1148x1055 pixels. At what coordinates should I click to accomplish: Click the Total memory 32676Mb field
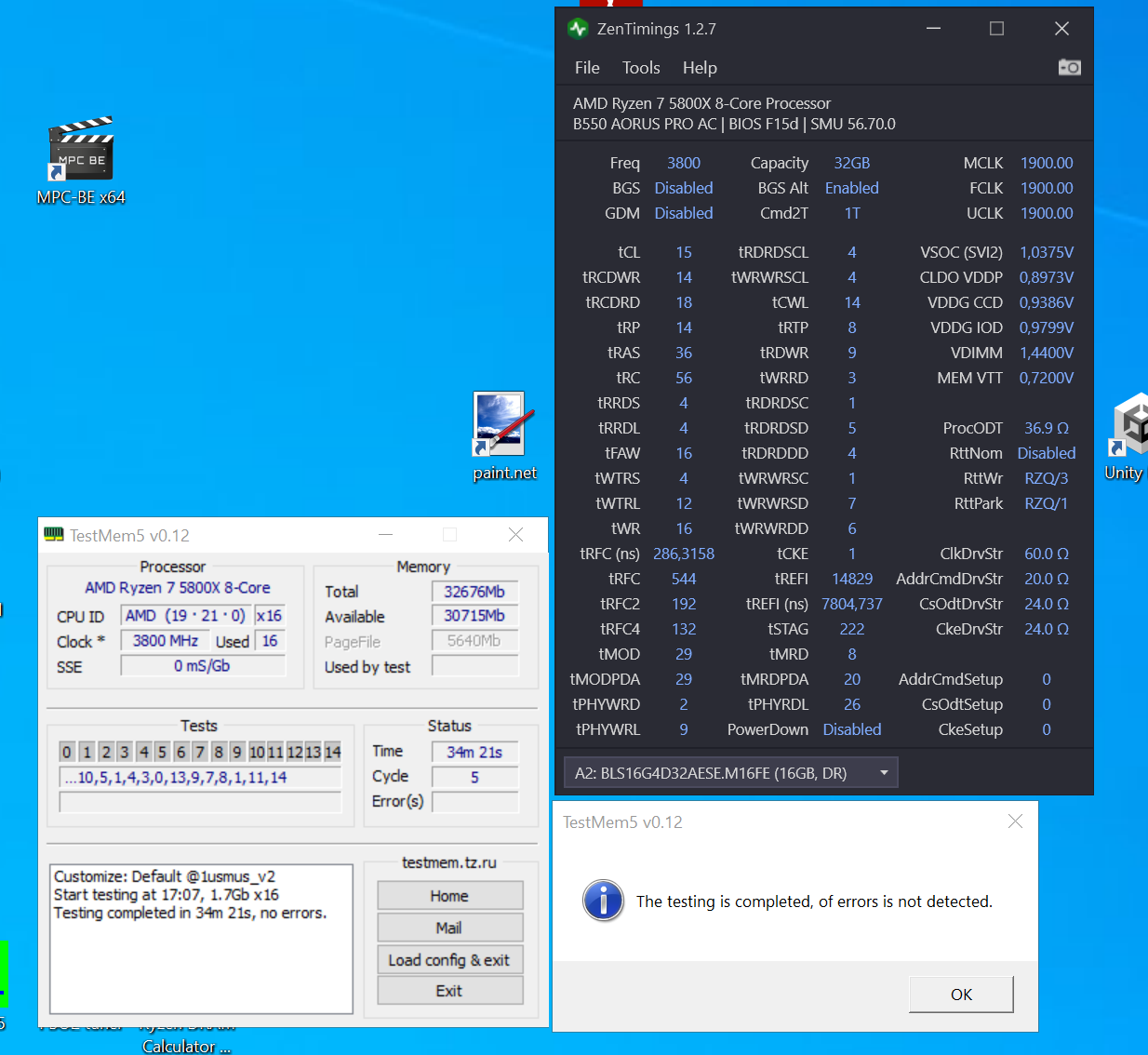(x=474, y=592)
